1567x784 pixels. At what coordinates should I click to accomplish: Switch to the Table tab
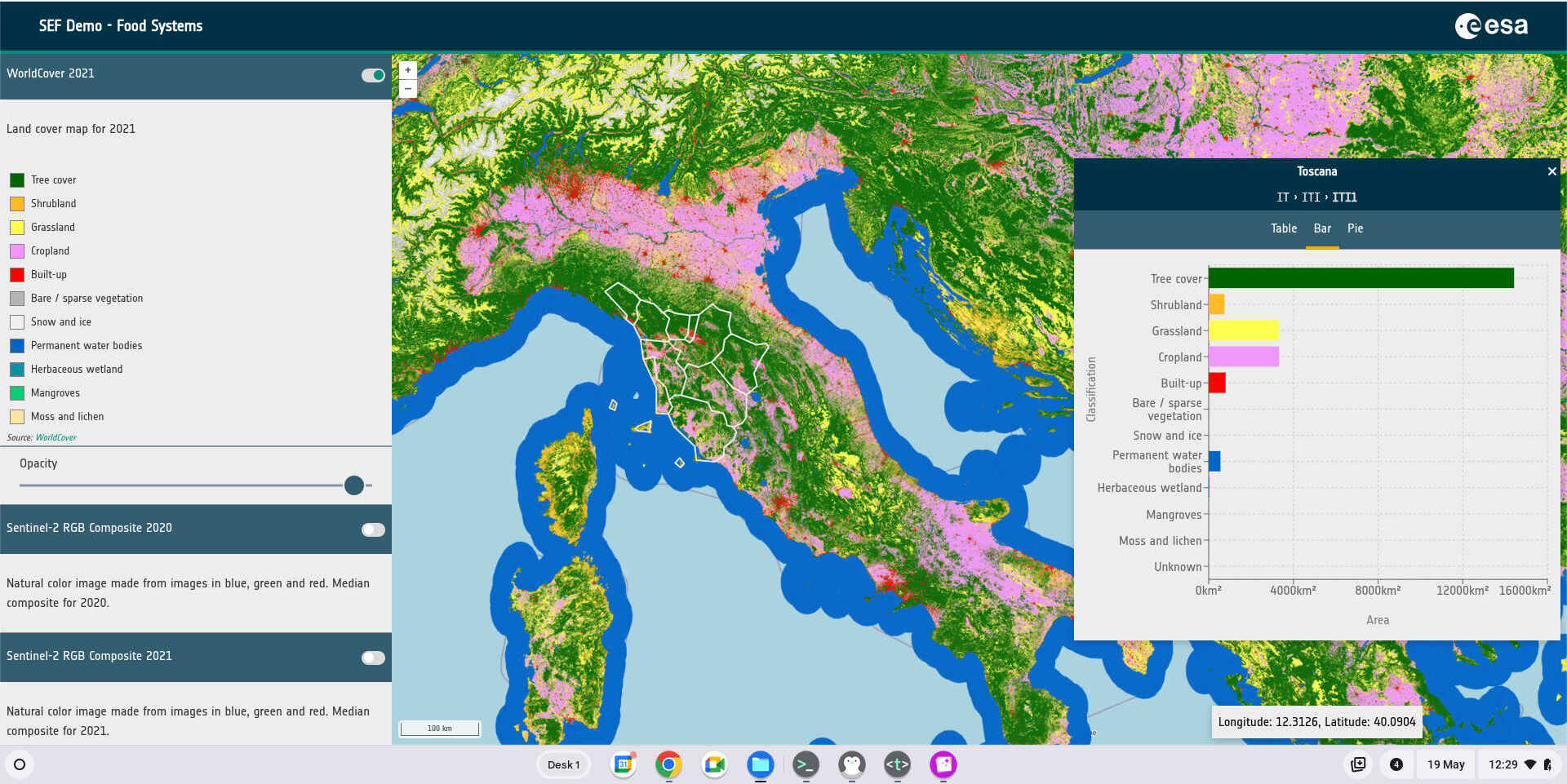(x=1283, y=229)
